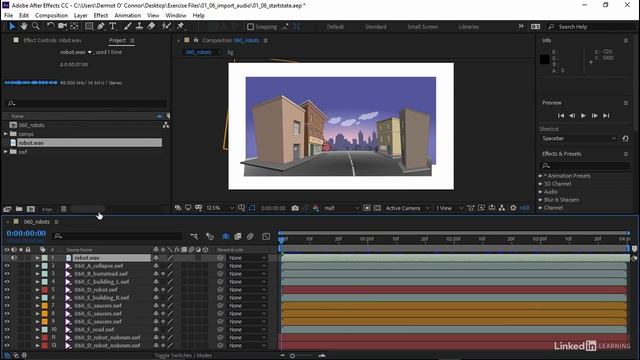
Task: Expand robot.wav layer properties
Action: pyautogui.click(x=37, y=258)
